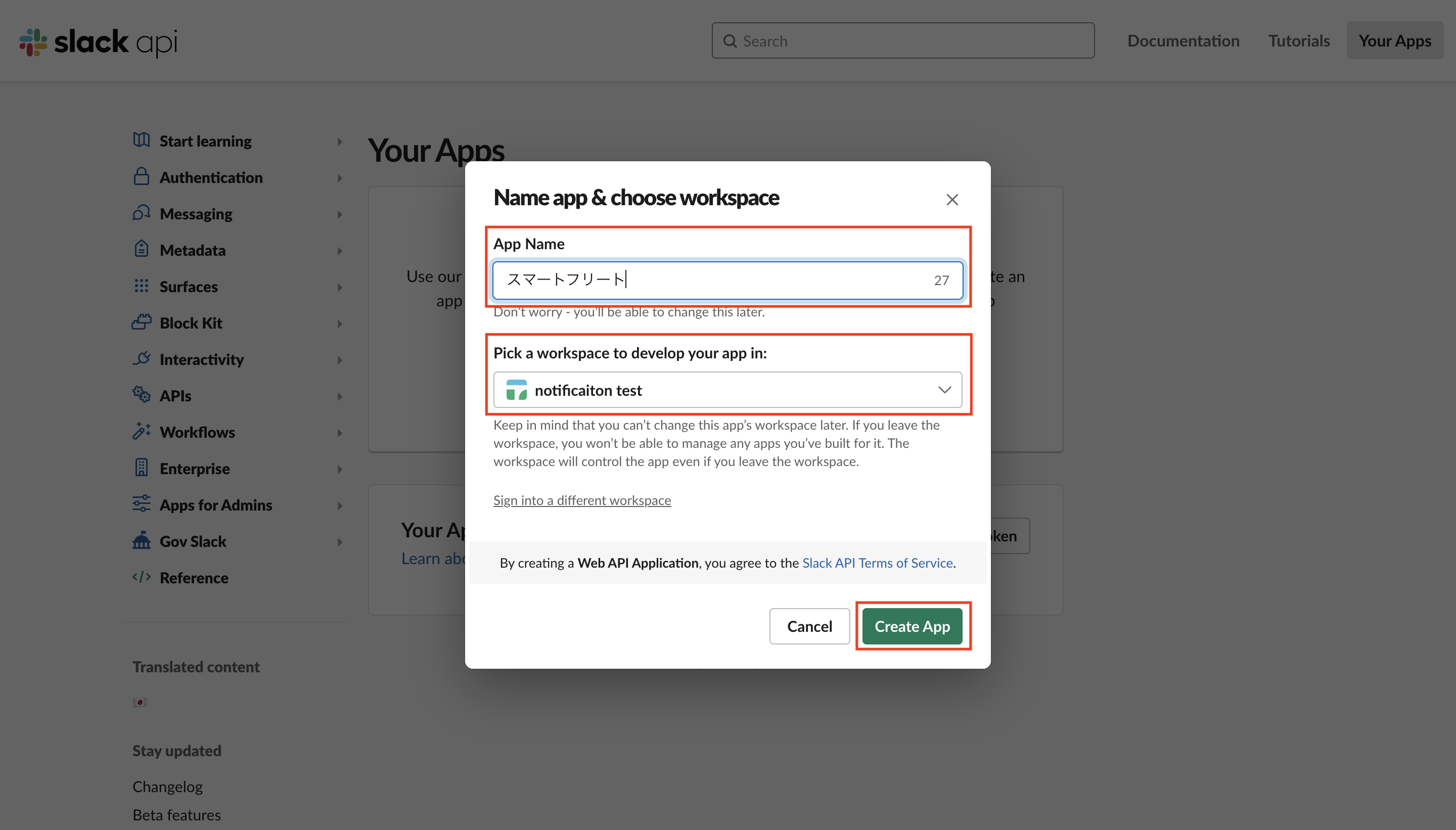Viewport: 1456px width, 830px height.
Task: Click the Start learning map icon
Action: (x=142, y=140)
